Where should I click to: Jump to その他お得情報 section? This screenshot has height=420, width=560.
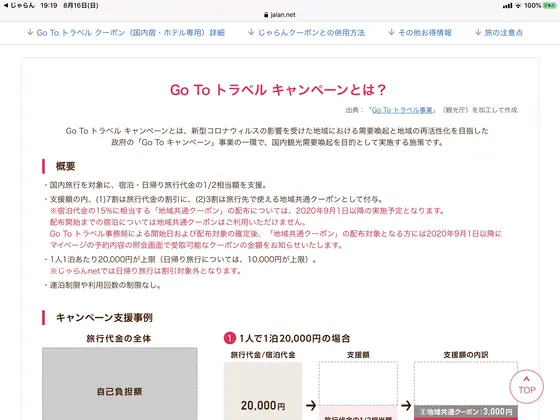coord(420,32)
